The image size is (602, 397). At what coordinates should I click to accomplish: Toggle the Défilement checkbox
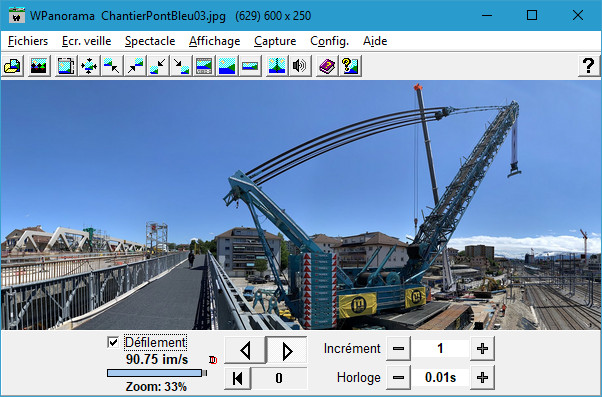(x=112, y=342)
